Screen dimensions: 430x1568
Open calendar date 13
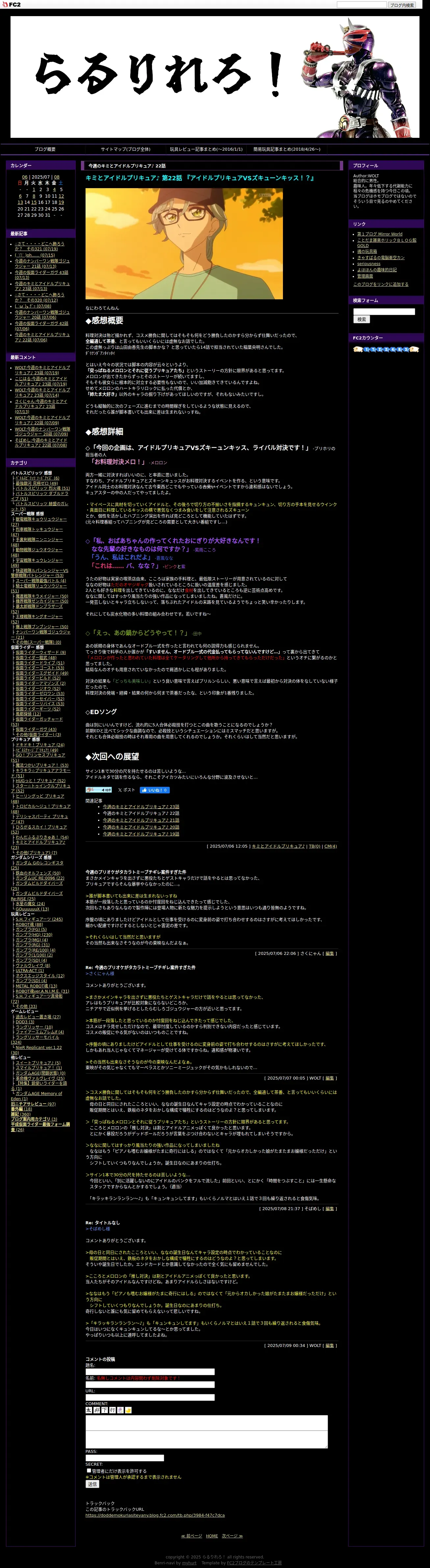click(x=20, y=203)
